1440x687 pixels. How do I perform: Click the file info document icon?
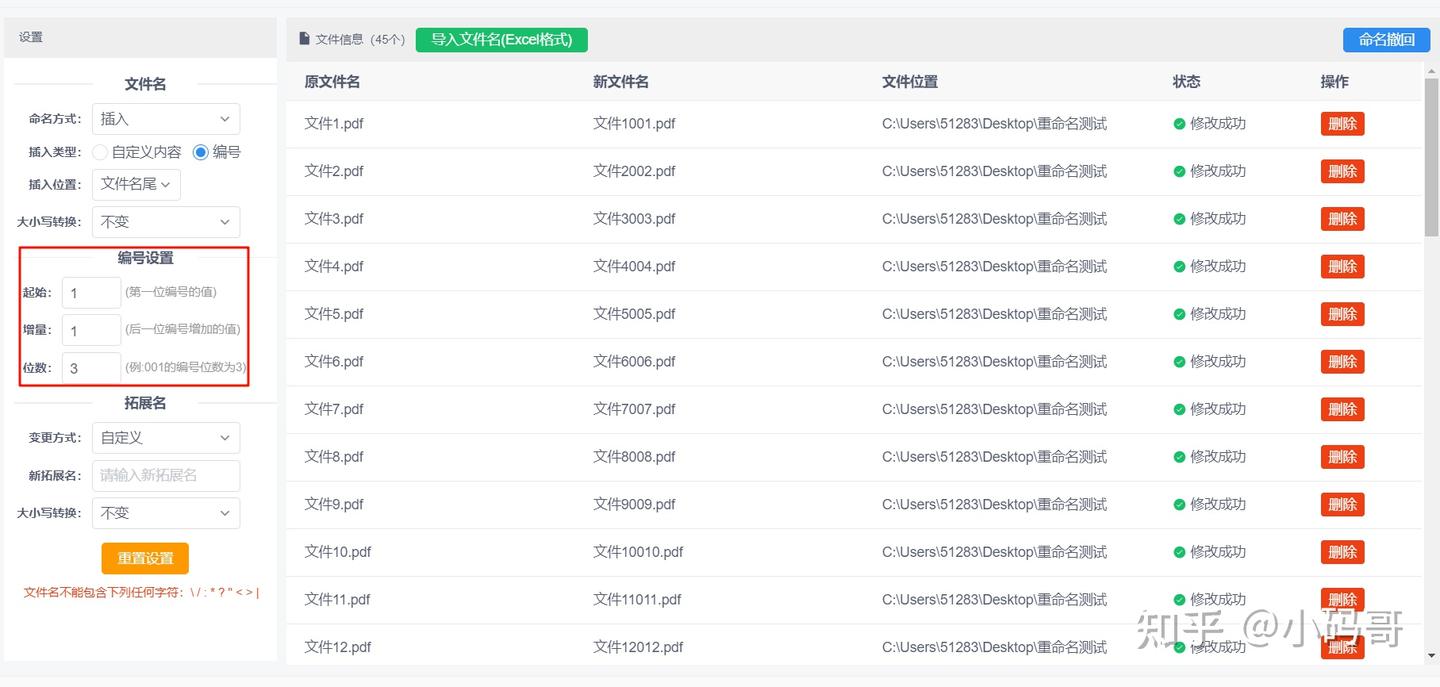pyautogui.click(x=305, y=39)
